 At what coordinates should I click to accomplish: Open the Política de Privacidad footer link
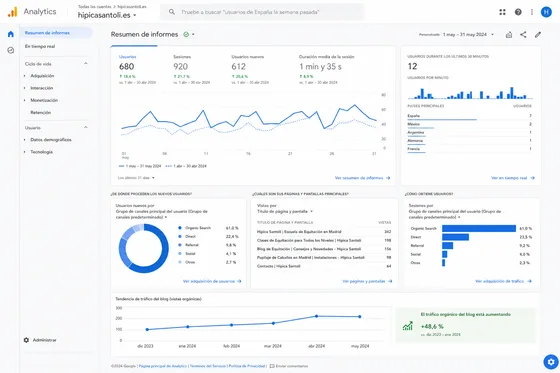(247, 366)
